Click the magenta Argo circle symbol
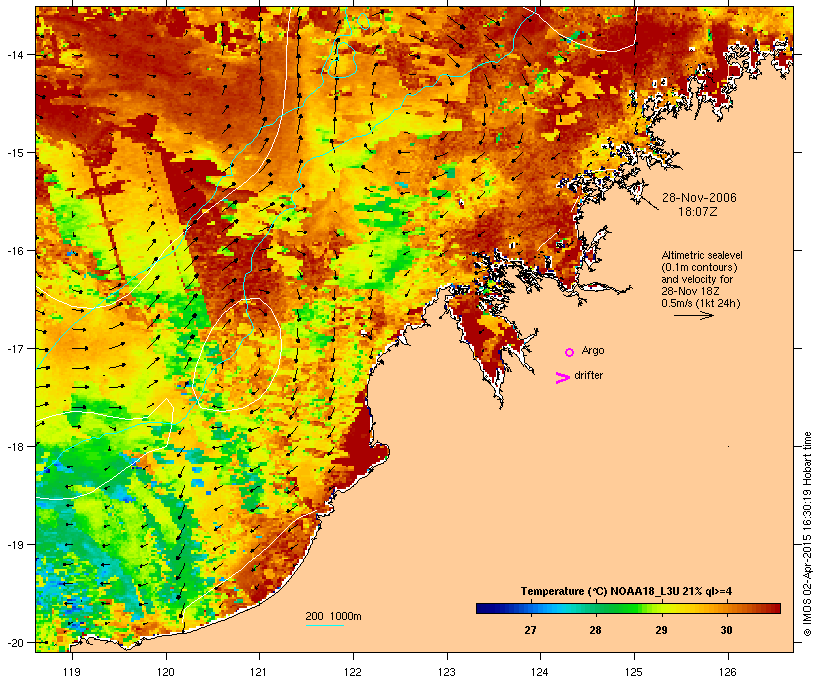This screenshot has width=820, height=680. [x=570, y=353]
